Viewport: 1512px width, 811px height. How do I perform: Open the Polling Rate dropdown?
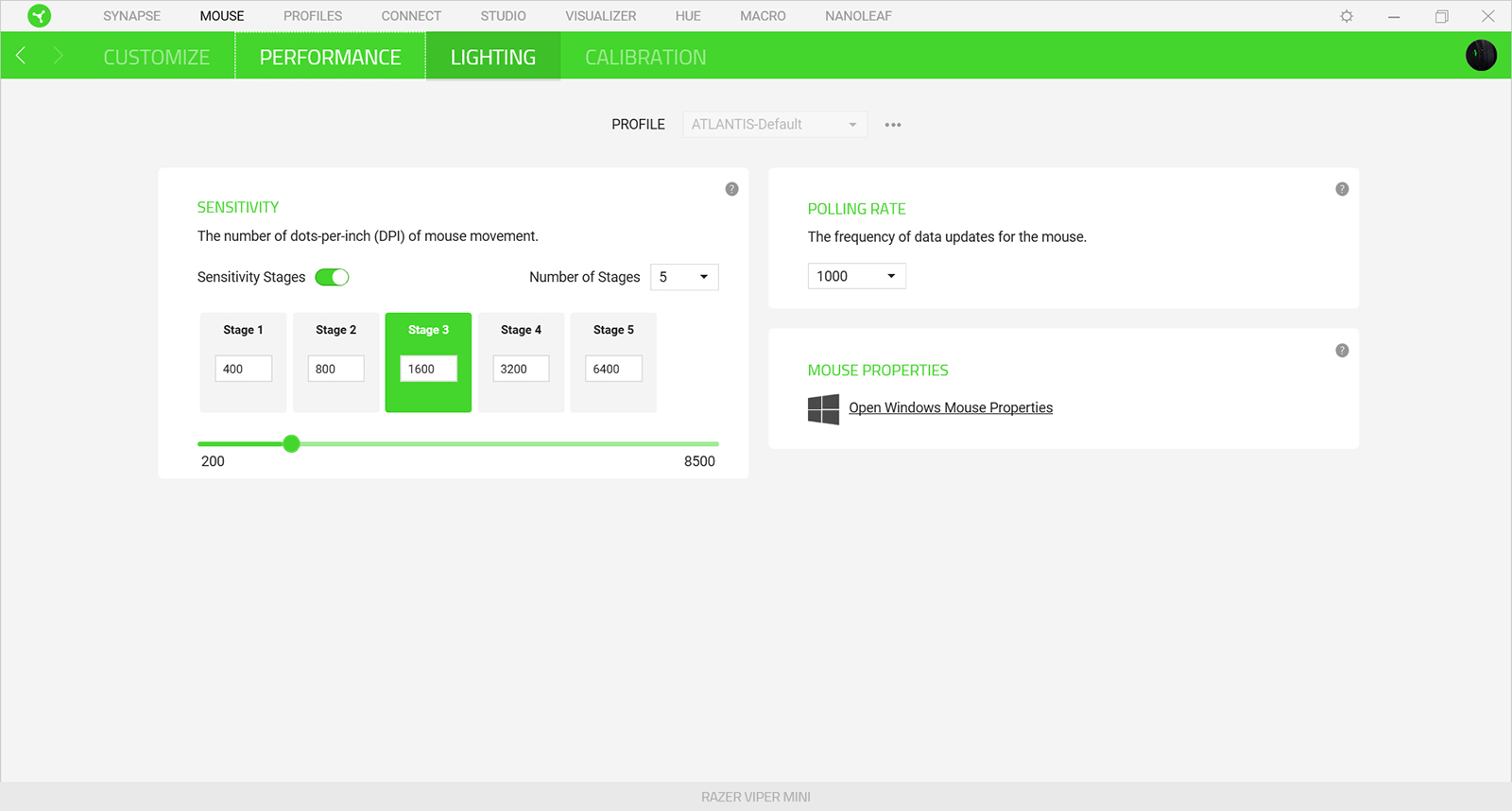point(856,276)
